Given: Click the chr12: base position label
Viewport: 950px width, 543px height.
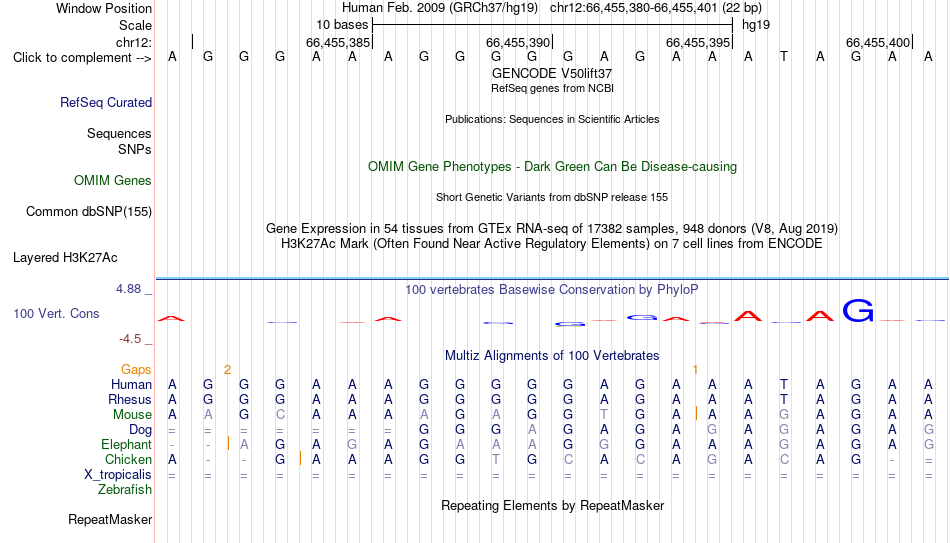Looking at the screenshot, I should click(134, 42).
